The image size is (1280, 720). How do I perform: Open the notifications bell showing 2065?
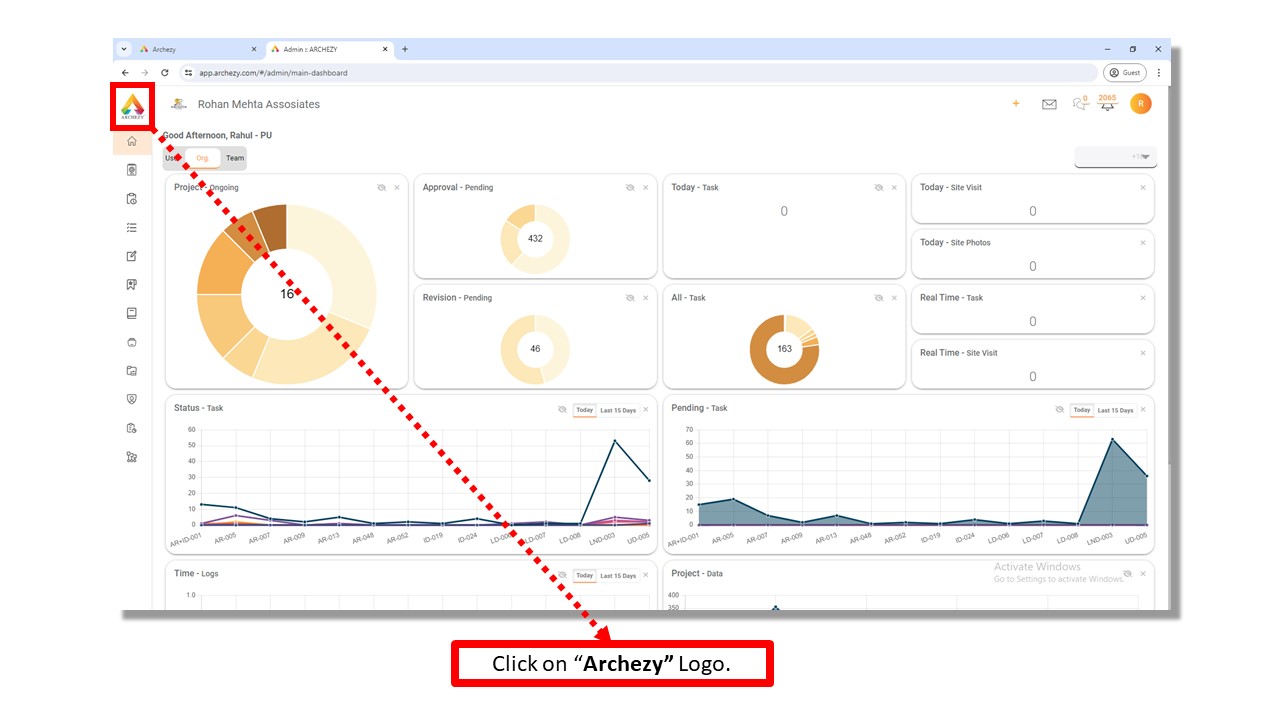click(x=1107, y=103)
